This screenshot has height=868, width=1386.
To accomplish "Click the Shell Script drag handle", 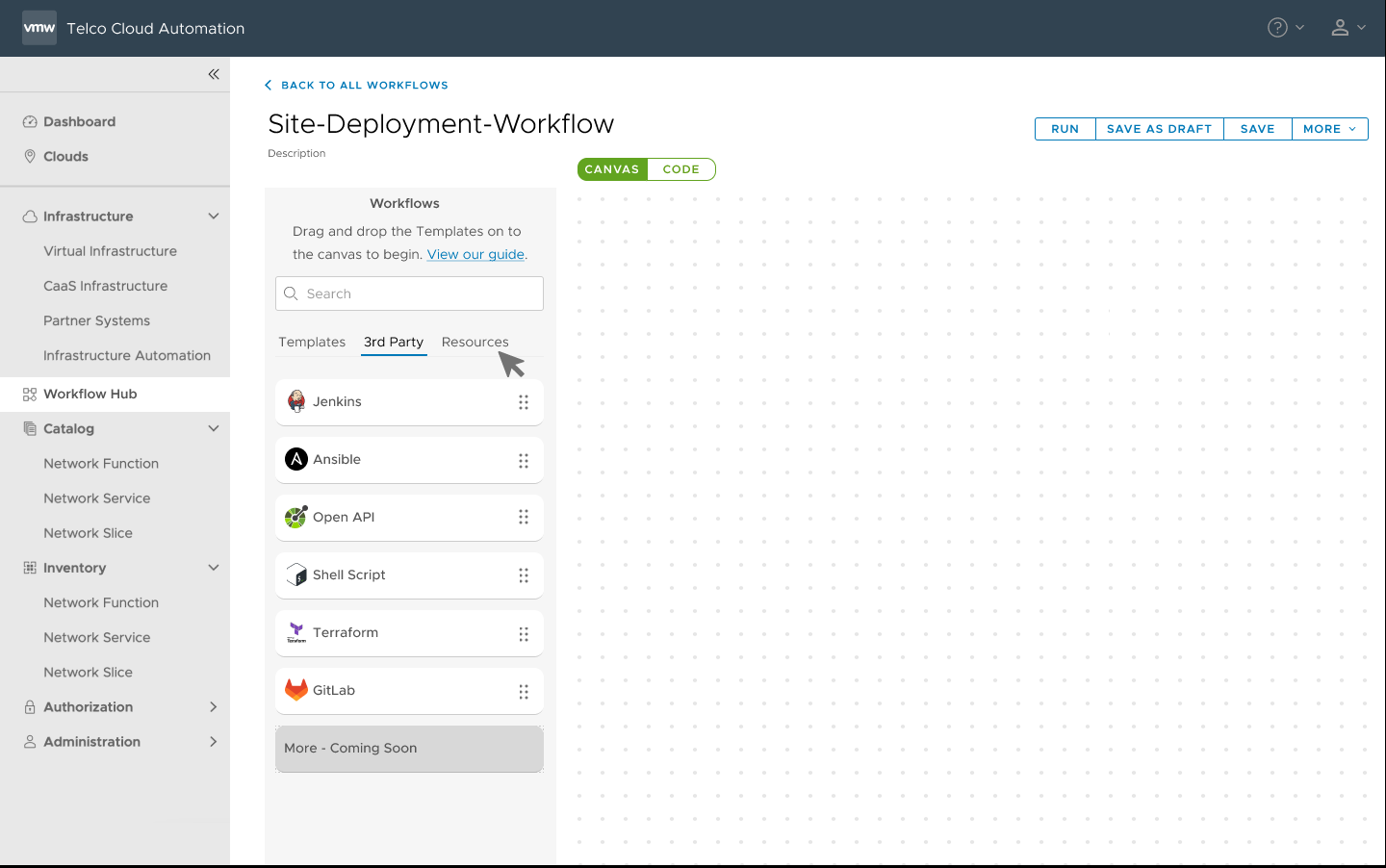I will (524, 575).
